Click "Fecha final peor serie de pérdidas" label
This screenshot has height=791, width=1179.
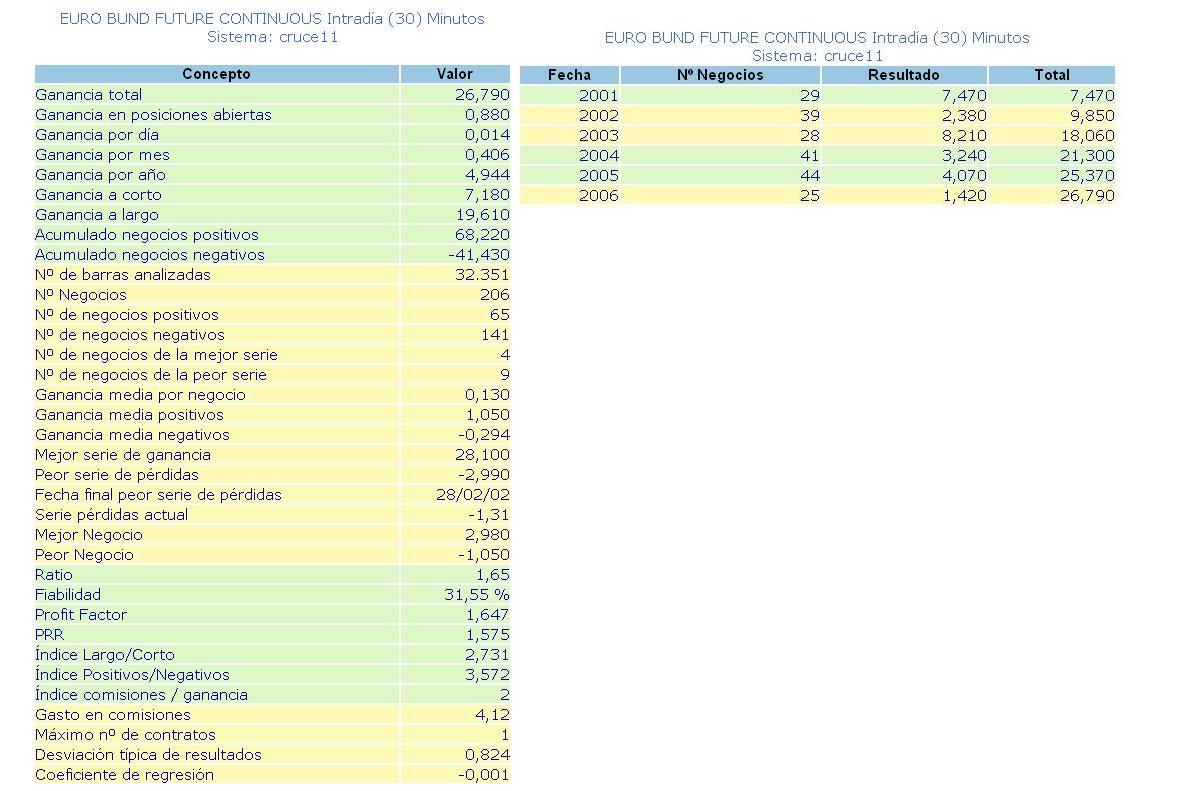(x=158, y=494)
